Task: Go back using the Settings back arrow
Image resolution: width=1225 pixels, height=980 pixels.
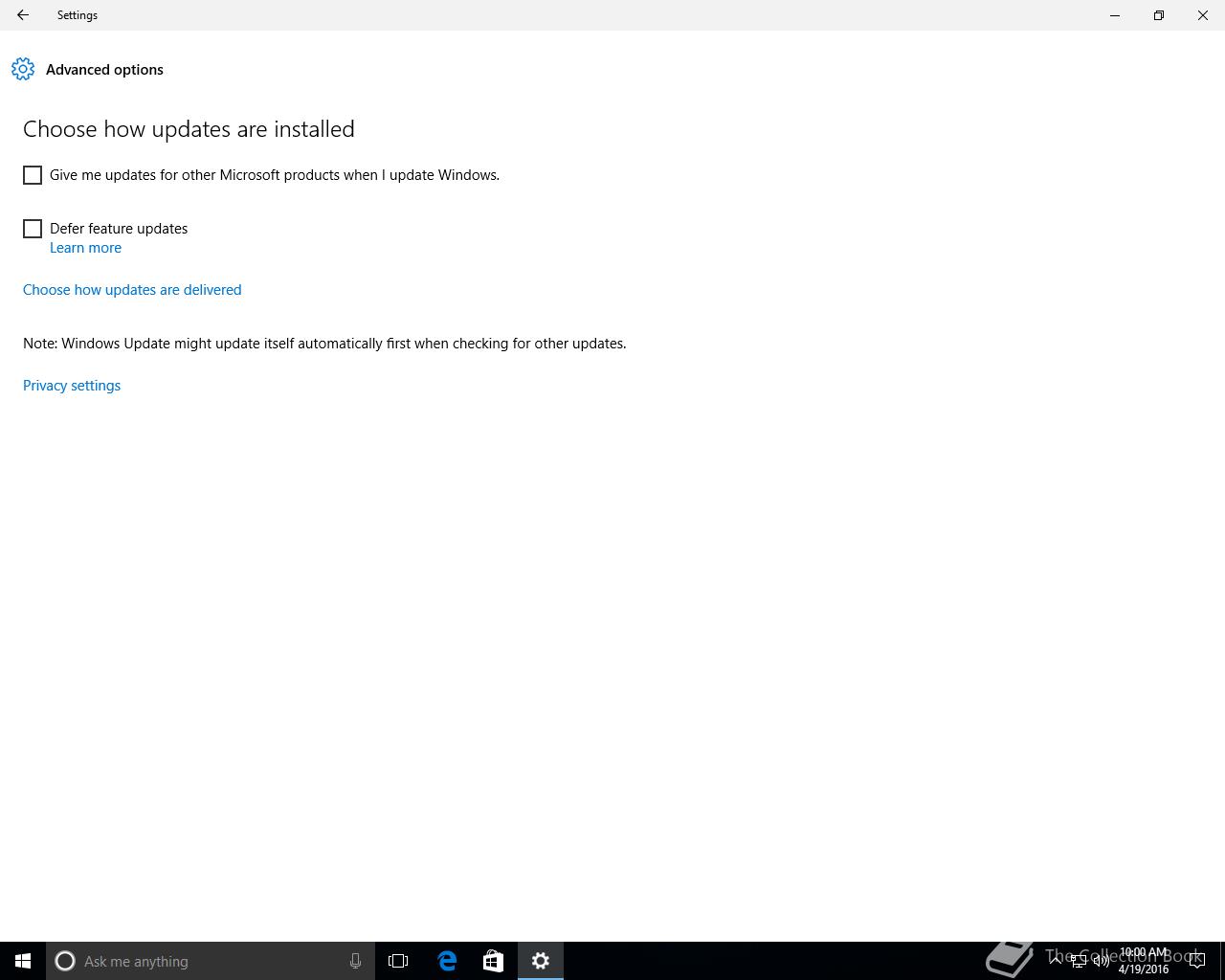Action: (23, 15)
